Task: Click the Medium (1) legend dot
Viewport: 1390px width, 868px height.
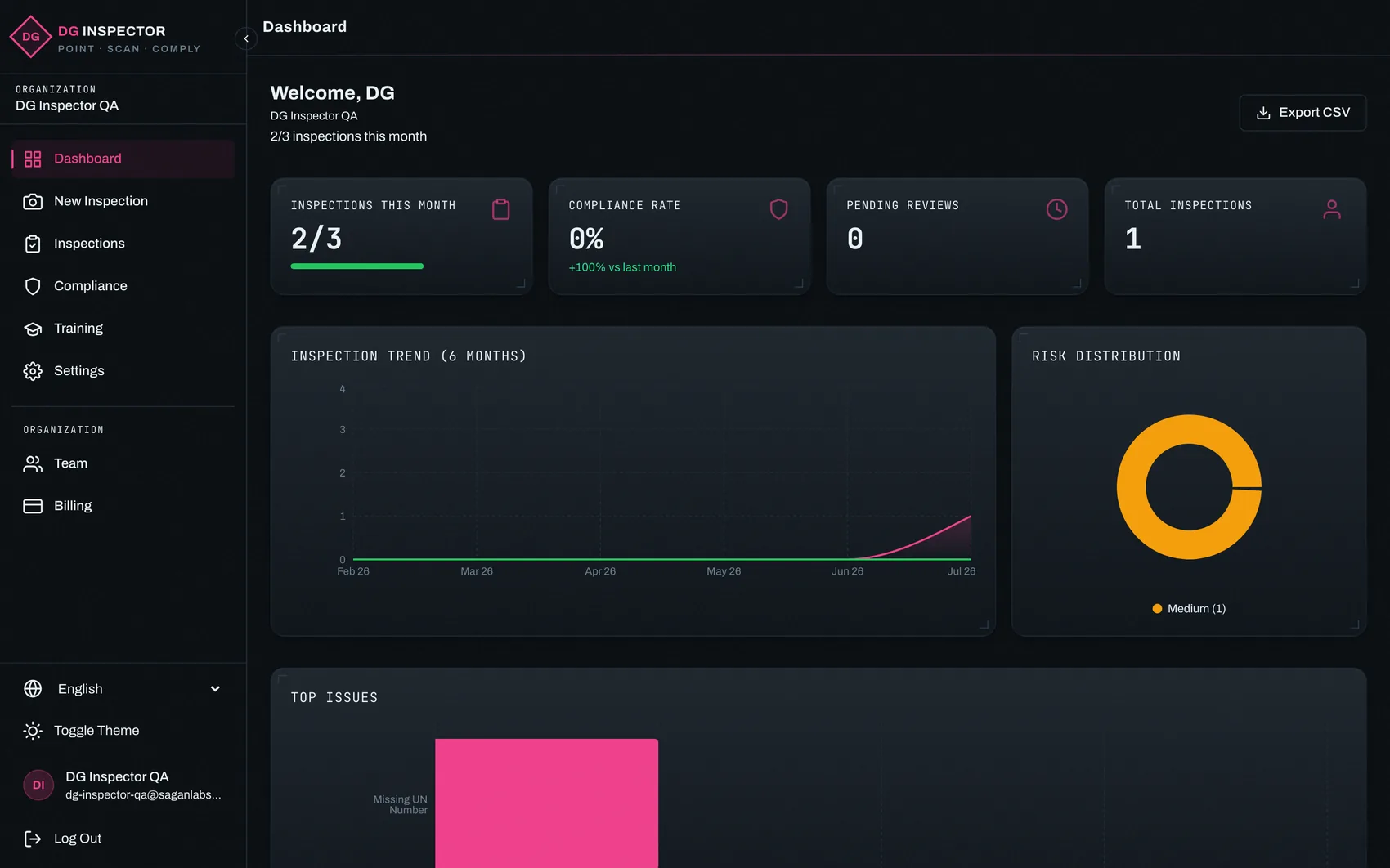Action: pyautogui.click(x=1157, y=609)
